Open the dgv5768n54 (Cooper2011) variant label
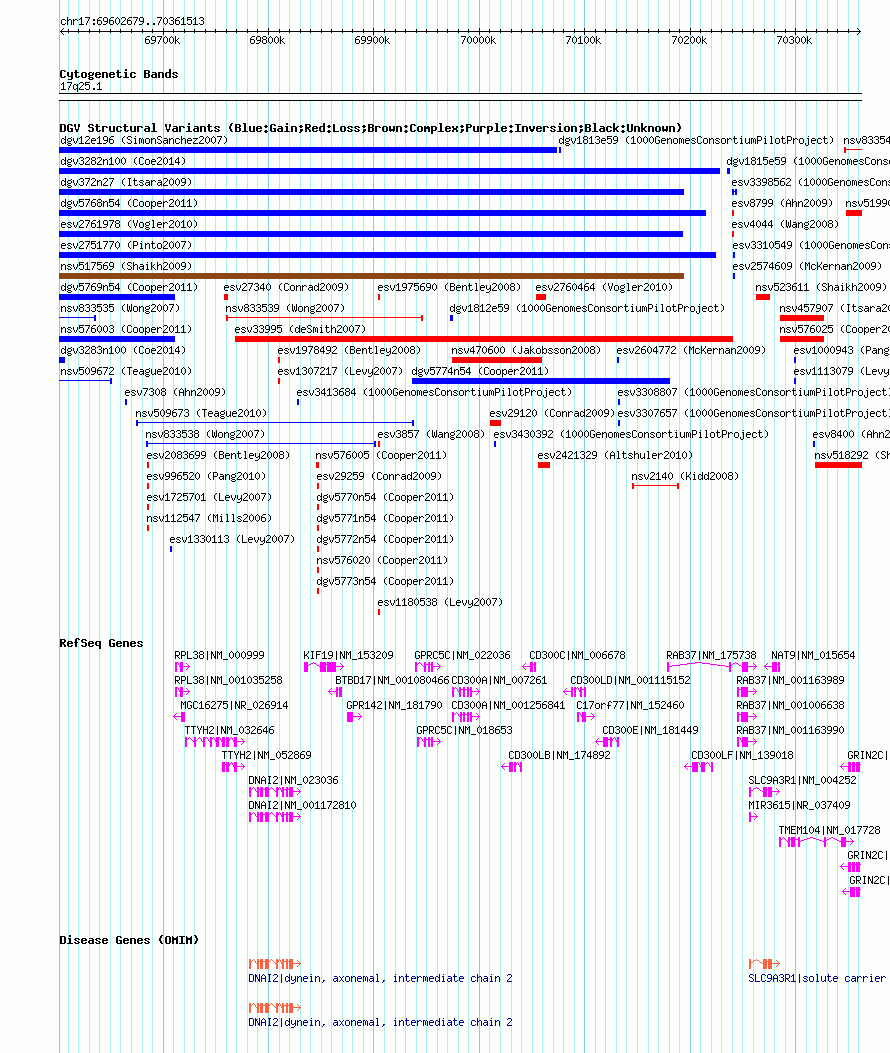Viewport: 890px width, 1053px height. click(128, 203)
